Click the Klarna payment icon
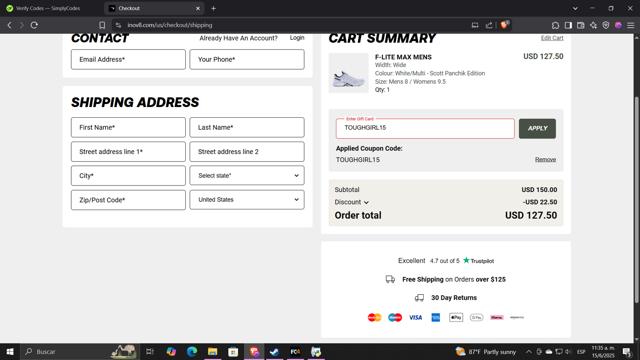Image resolution: width=640 pixels, height=360 pixels. click(x=497, y=317)
